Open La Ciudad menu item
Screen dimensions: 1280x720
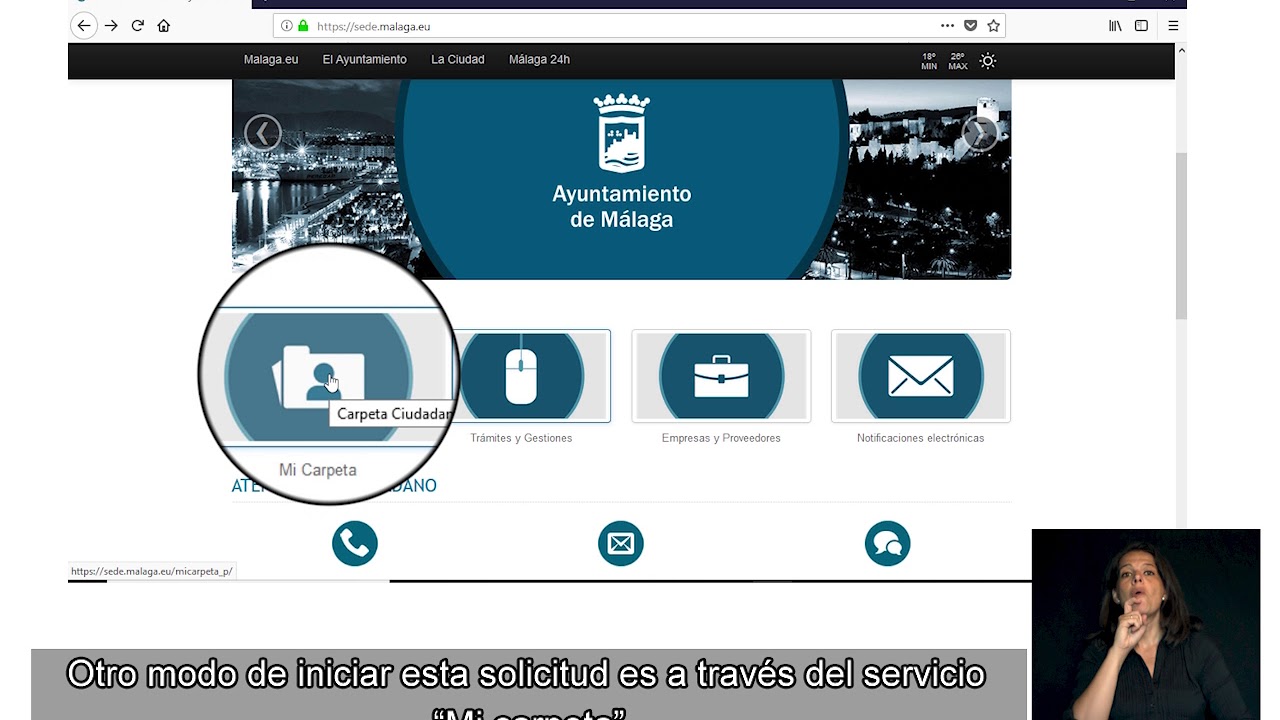pos(458,60)
